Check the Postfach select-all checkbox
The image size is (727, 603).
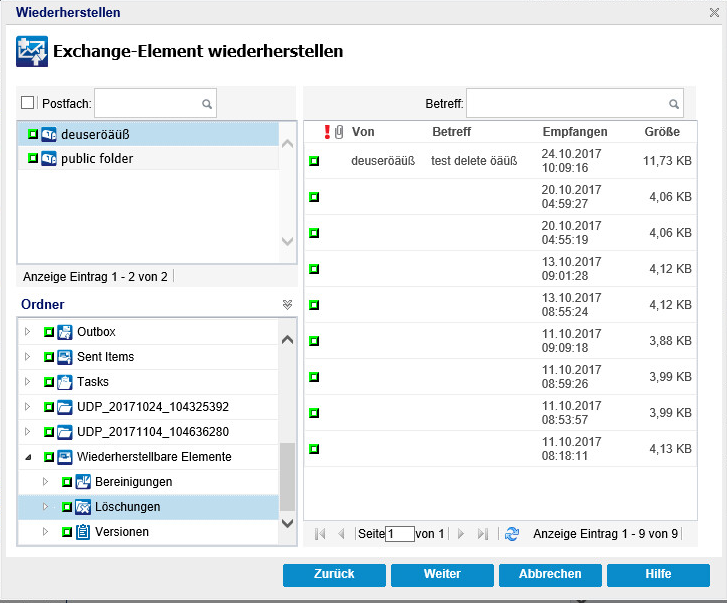pyautogui.click(x=27, y=103)
